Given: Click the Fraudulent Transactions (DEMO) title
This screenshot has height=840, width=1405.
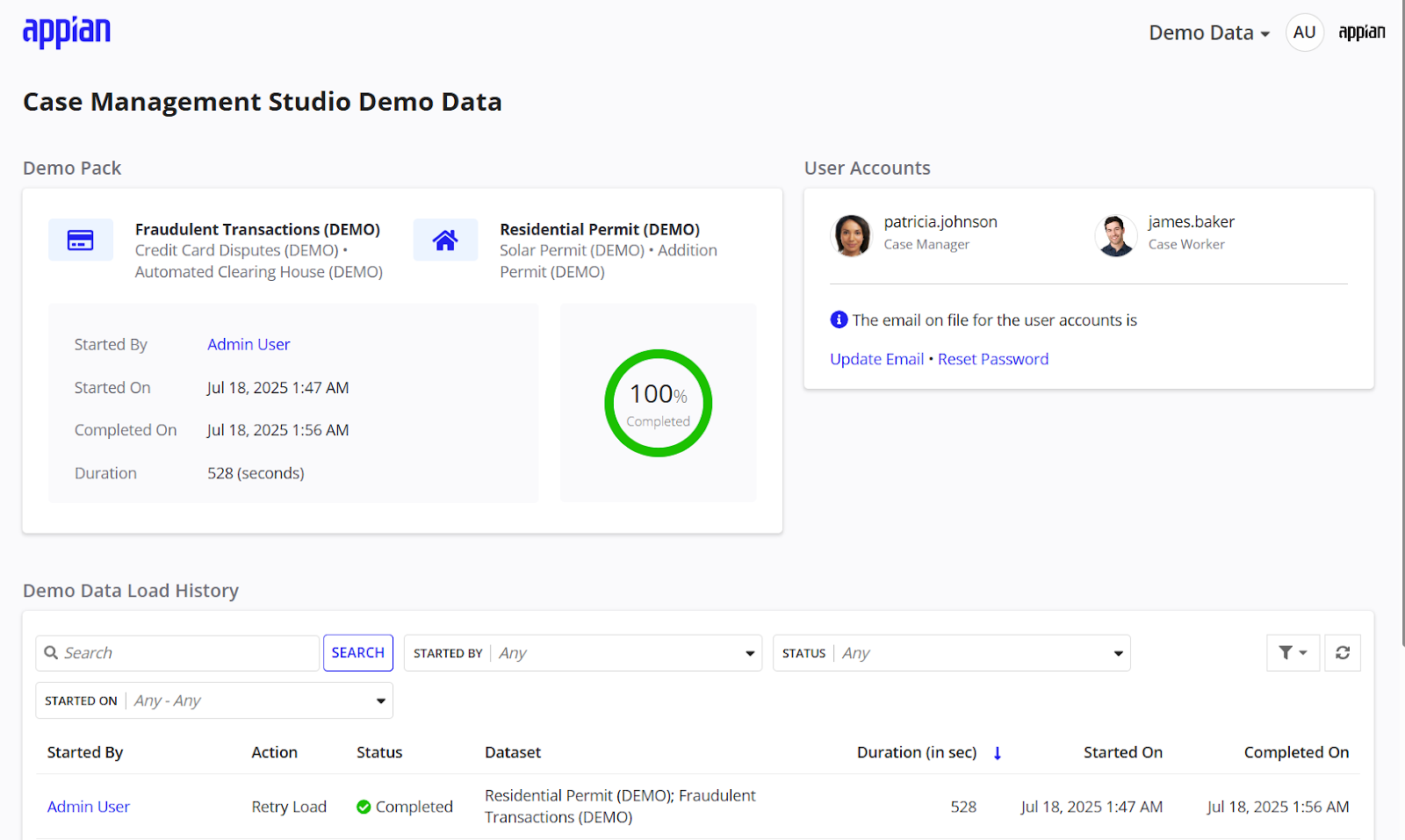Looking at the screenshot, I should [257, 229].
